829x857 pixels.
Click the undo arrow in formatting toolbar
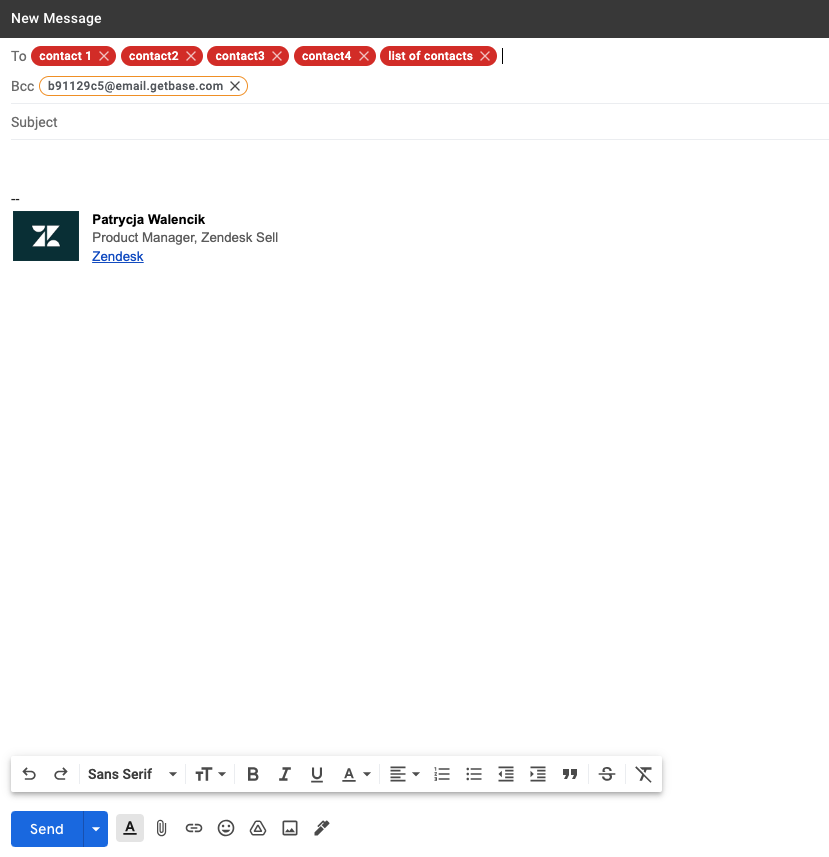point(29,774)
